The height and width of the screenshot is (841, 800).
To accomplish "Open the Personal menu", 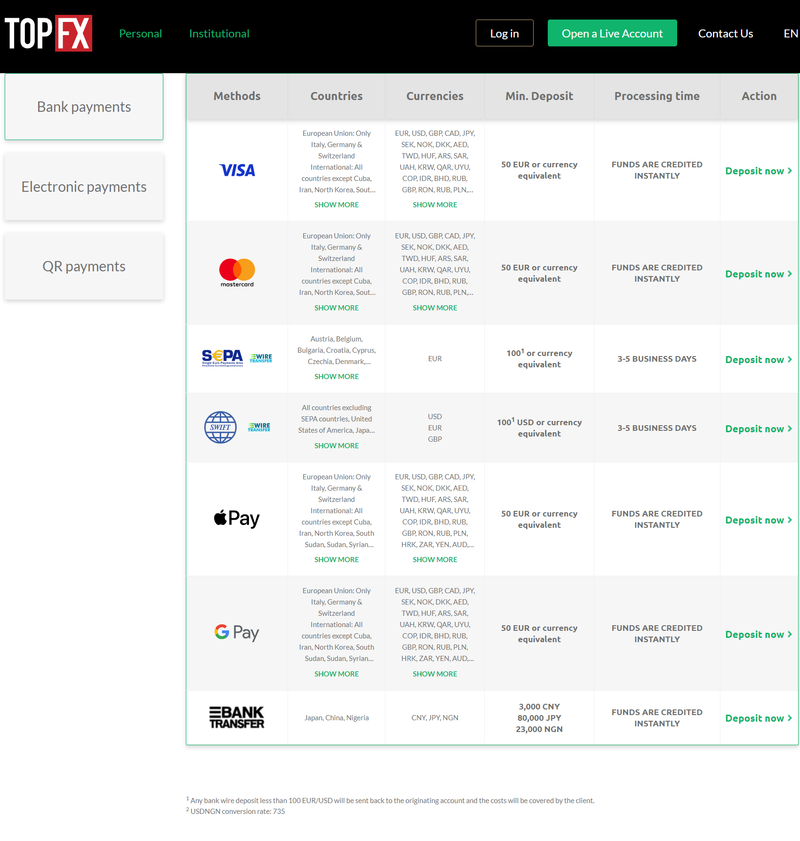I will coord(140,33).
